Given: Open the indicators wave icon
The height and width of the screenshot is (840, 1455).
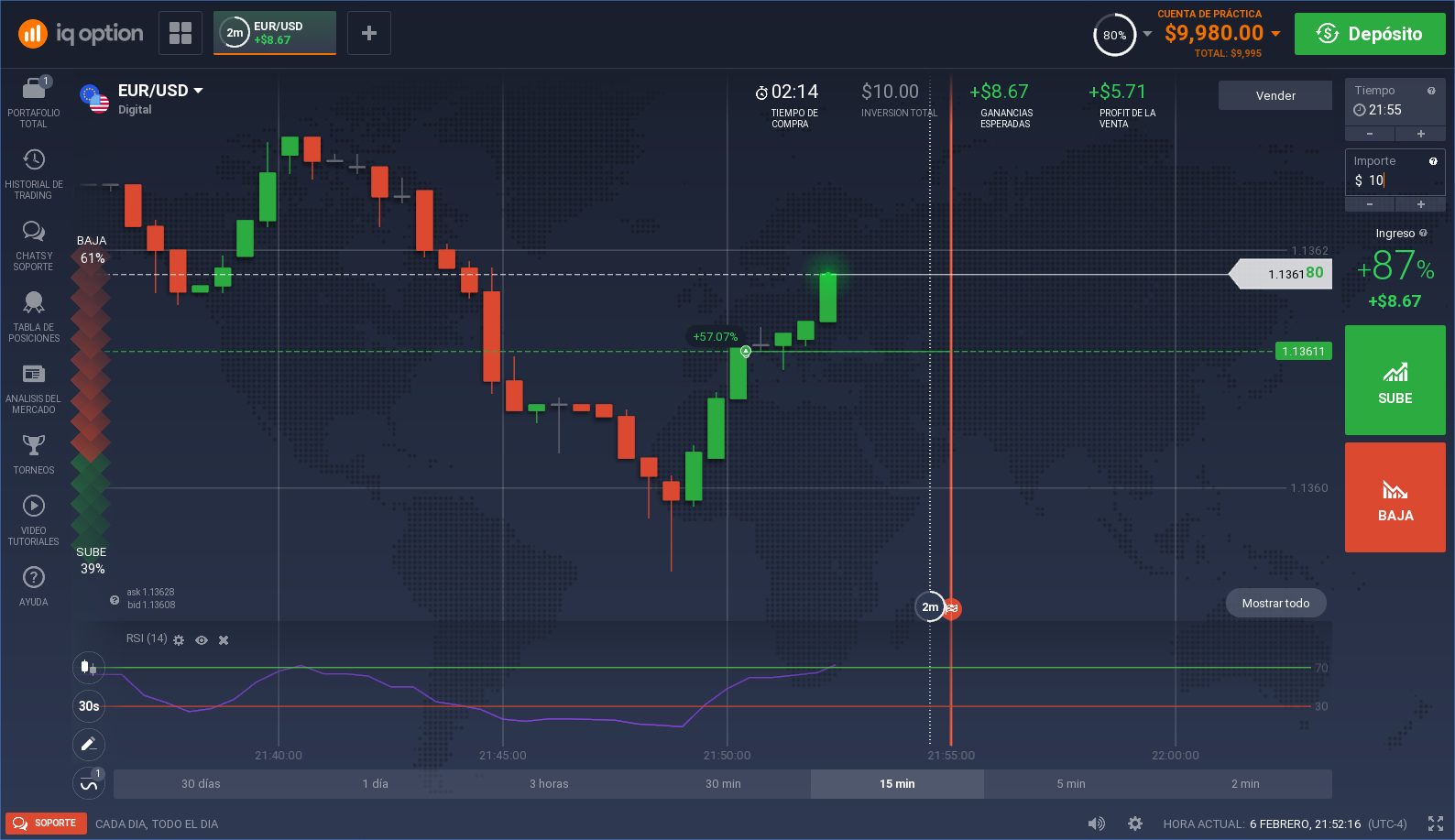Looking at the screenshot, I should point(89,784).
